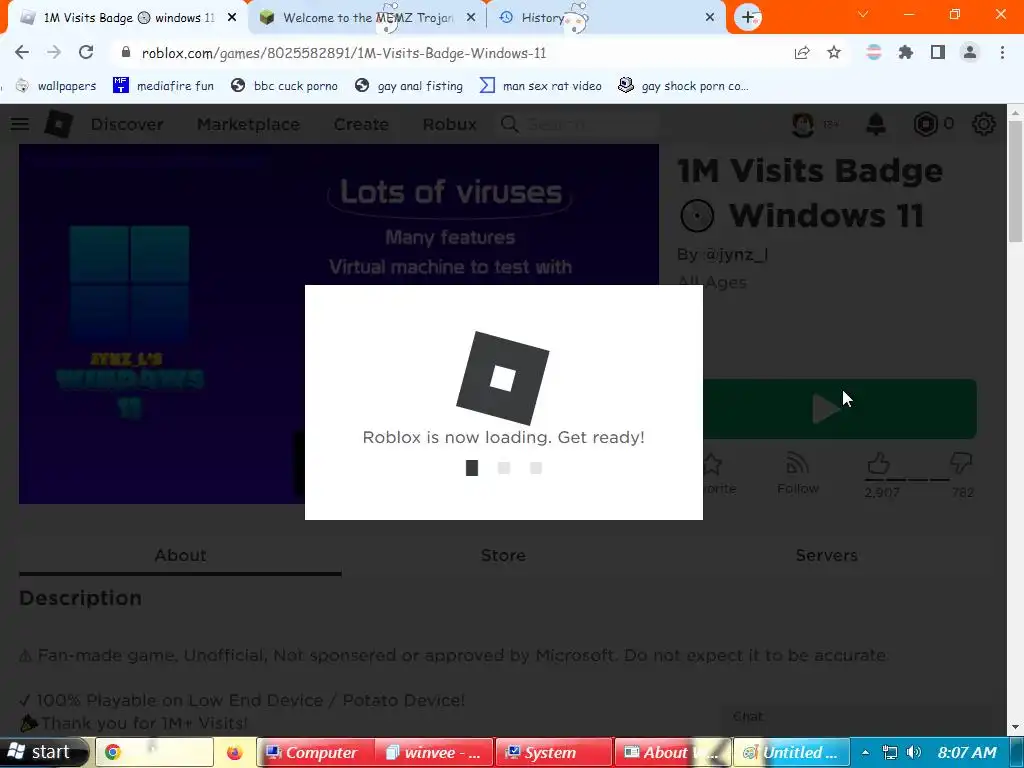Show hidden tray icons arrow
Image resolution: width=1024 pixels, height=768 pixels.
tap(865, 752)
